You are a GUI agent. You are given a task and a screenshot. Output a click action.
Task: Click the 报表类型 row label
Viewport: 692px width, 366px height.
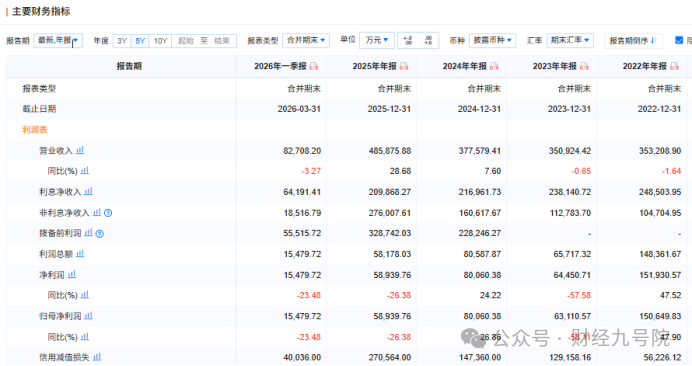point(39,89)
